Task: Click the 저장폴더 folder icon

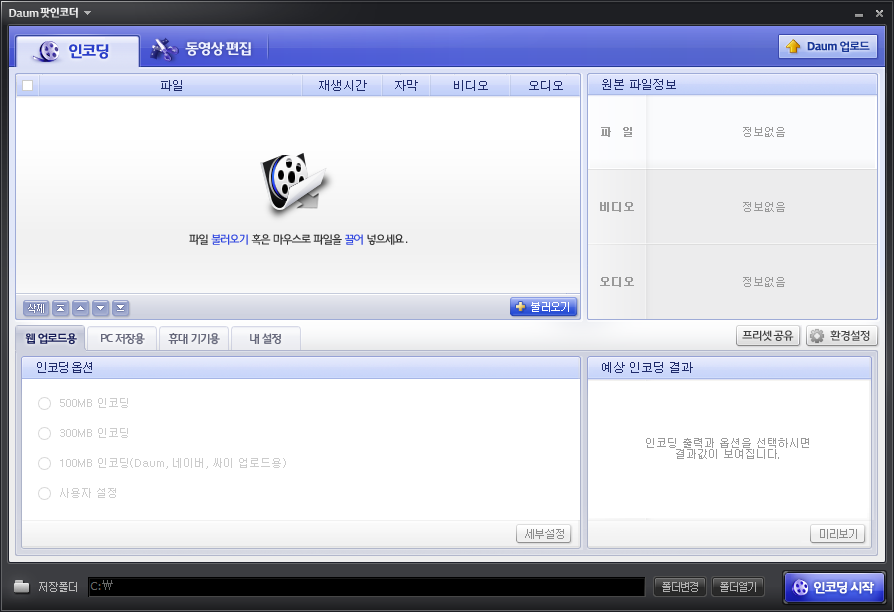Action: tap(22, 586)
